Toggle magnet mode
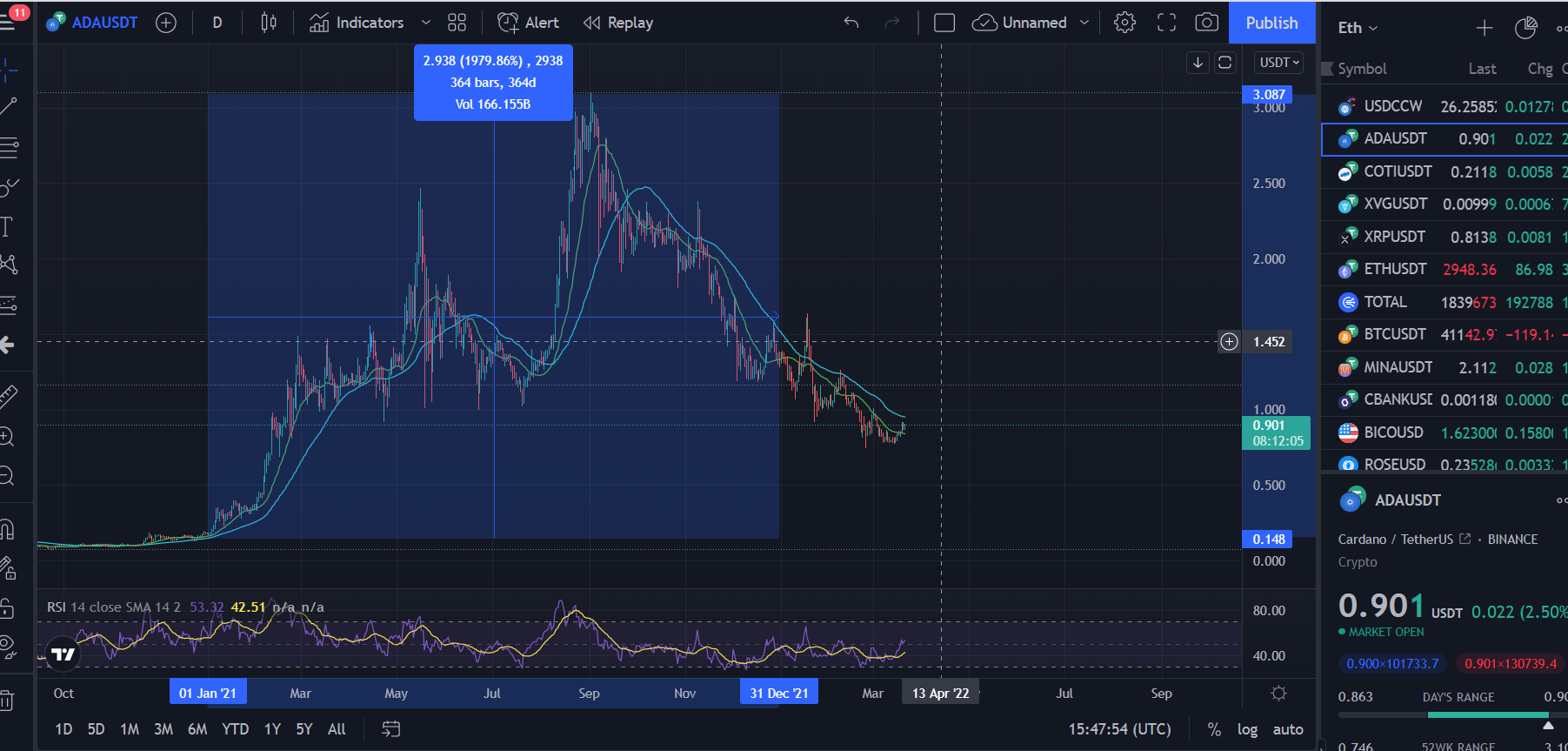The height and width of the screenshot is (751, 1568). pyautogui.click(x=7, y=528)
